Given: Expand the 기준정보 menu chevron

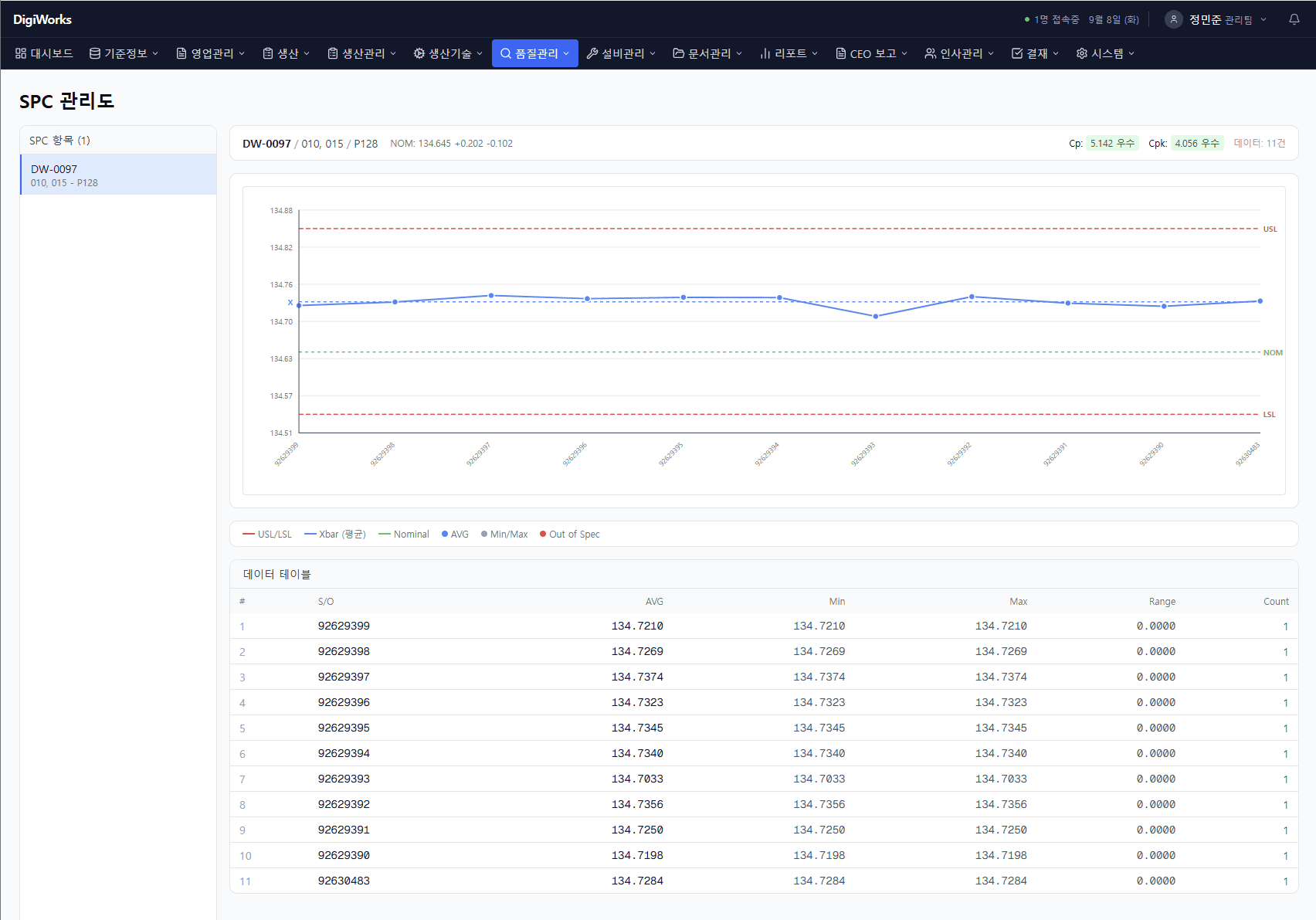Looking at the screenshot, I should (155, 53).
